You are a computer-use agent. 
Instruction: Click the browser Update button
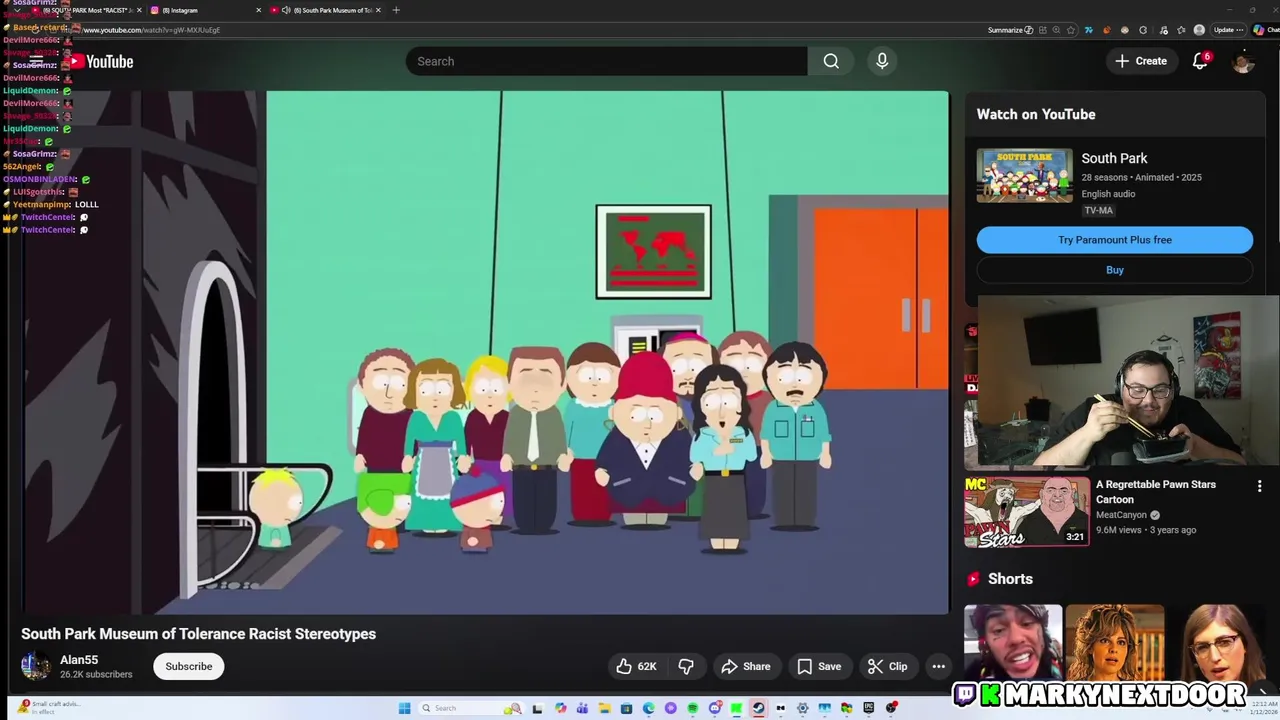click(1229, 30)
